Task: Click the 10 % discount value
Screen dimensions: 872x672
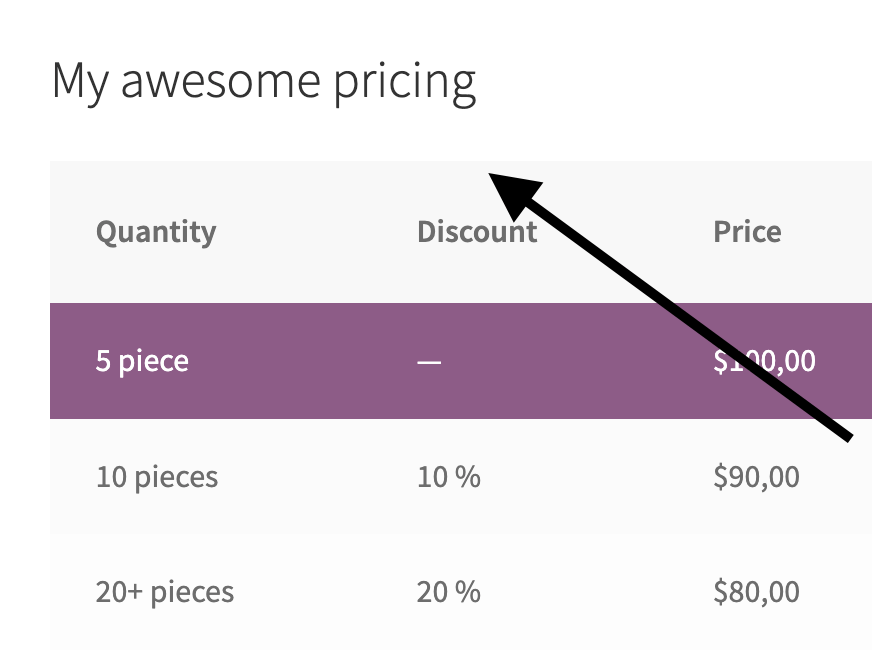Action: [449, 477]
